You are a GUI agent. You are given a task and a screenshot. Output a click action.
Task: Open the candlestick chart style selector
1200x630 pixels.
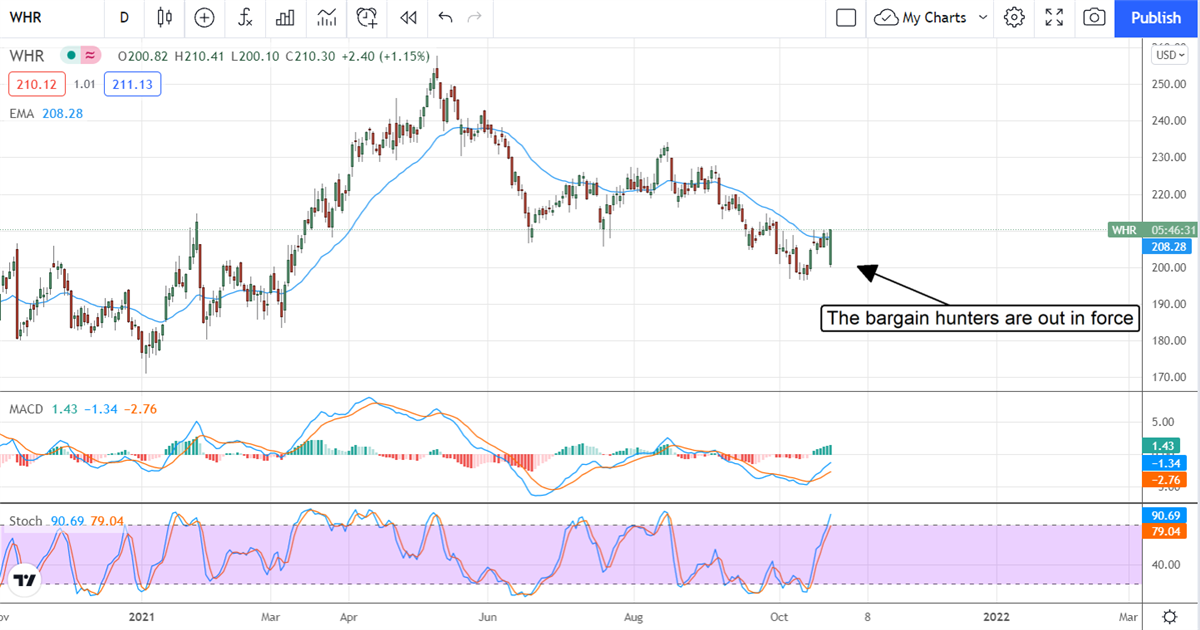(x=165, y=17)
